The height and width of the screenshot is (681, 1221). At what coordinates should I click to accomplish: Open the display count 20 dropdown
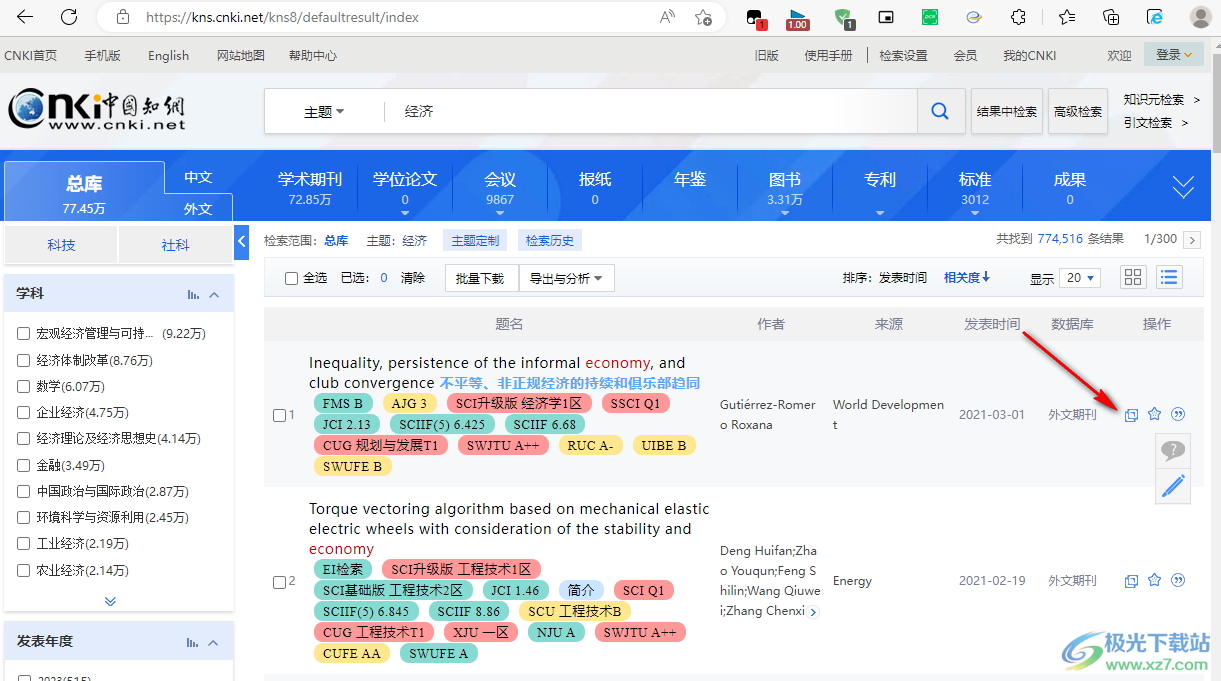[1080, 278]
